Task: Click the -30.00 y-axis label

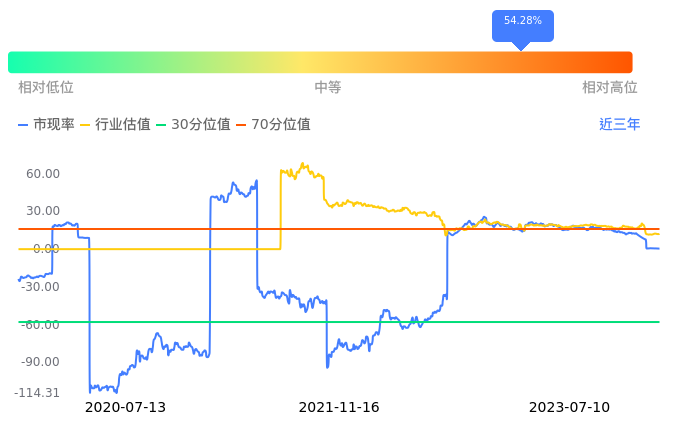Action: [x=41, y=287]
